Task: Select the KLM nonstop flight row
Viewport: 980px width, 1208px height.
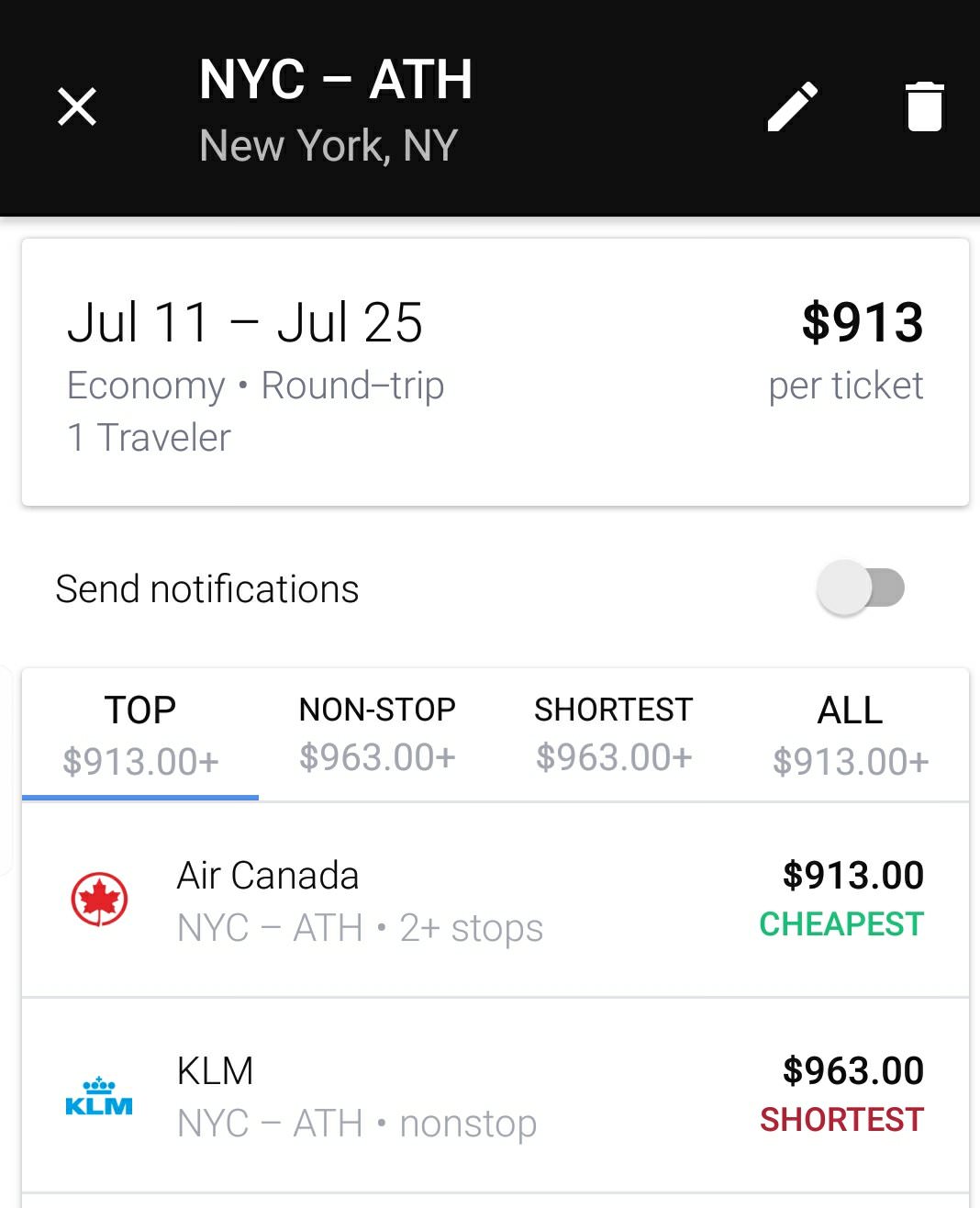Action: point(496,1096)
